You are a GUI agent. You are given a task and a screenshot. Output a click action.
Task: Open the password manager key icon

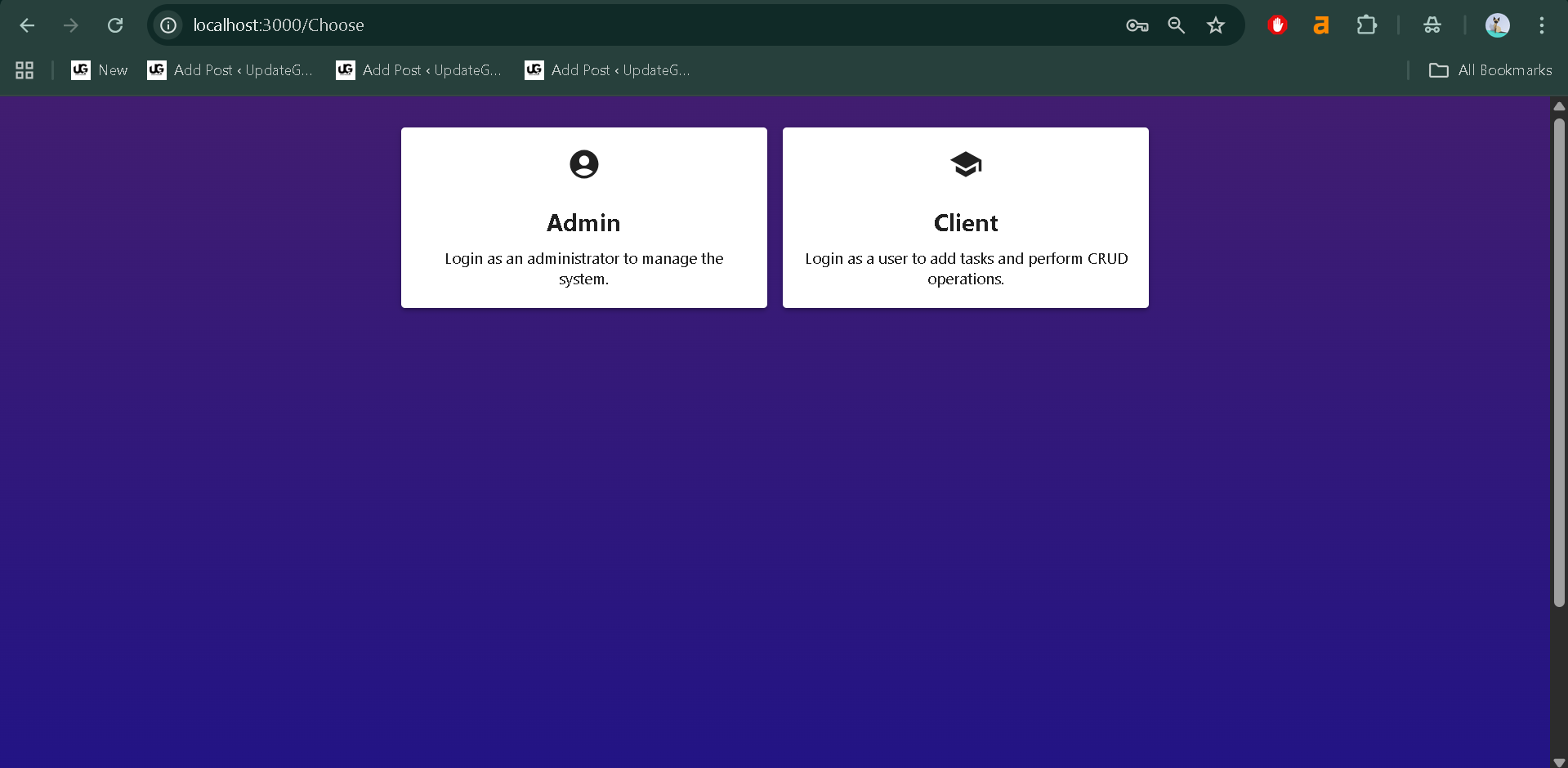tap(1137, 25)
